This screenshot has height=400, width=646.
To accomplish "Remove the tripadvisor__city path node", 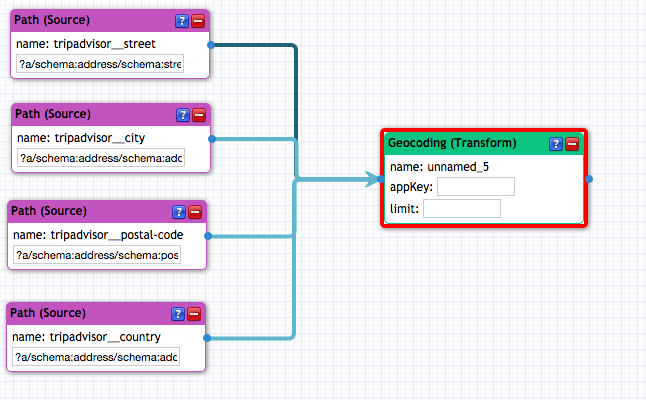I will [x=199, y=115].
